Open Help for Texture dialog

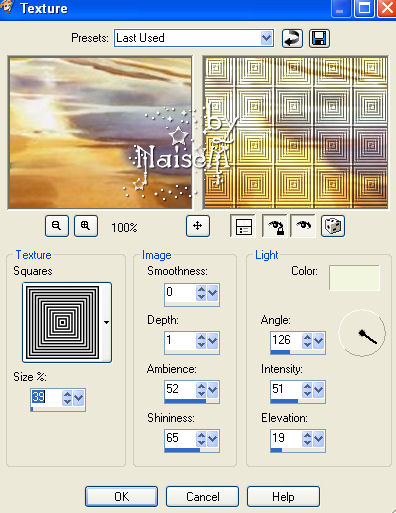283,497
